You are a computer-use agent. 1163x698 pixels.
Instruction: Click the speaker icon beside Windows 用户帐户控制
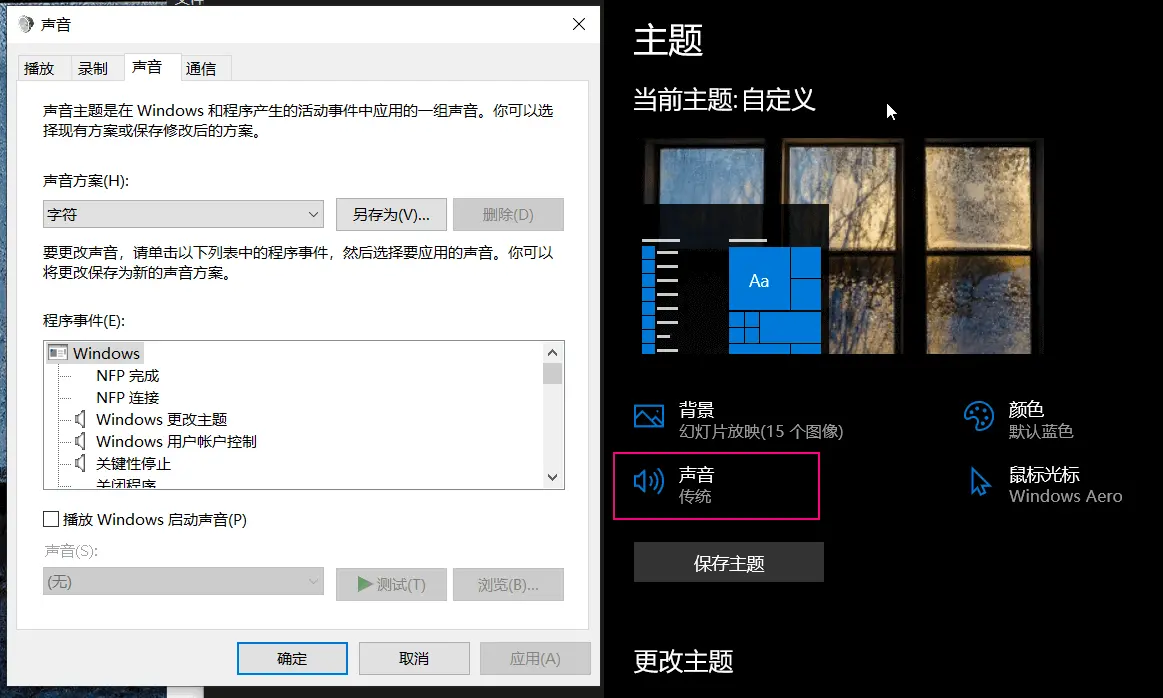coord(80,441)
